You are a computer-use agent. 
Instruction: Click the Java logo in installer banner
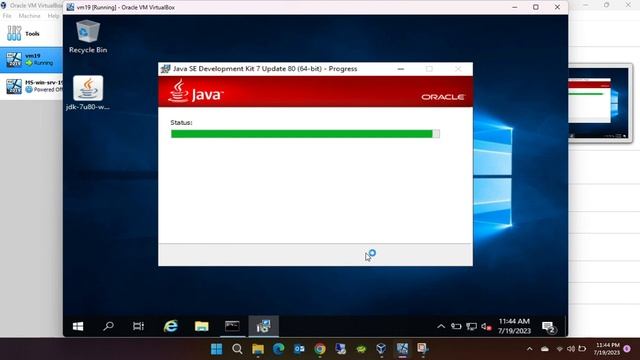click(195, 91)
